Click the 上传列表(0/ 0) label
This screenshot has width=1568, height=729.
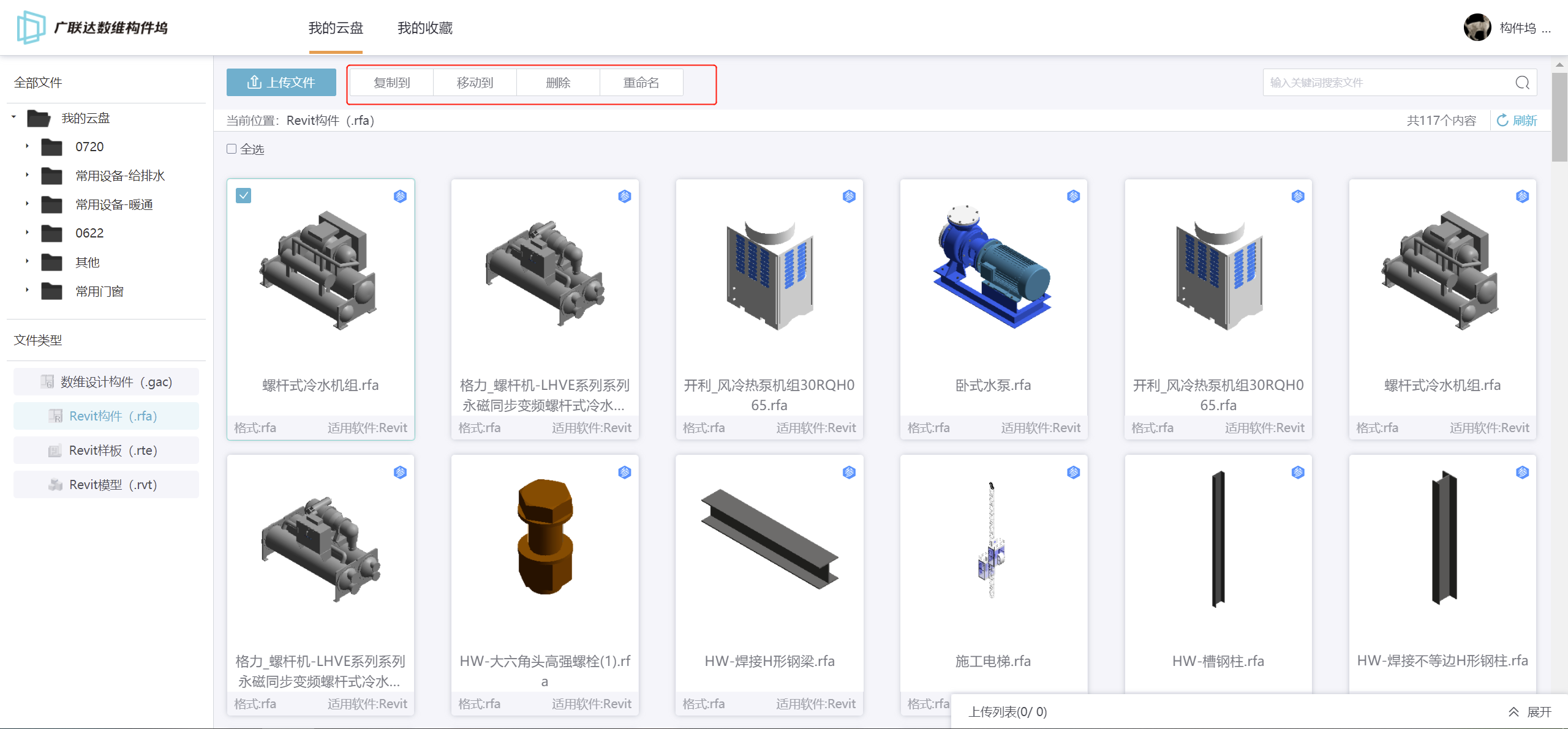1008,712
